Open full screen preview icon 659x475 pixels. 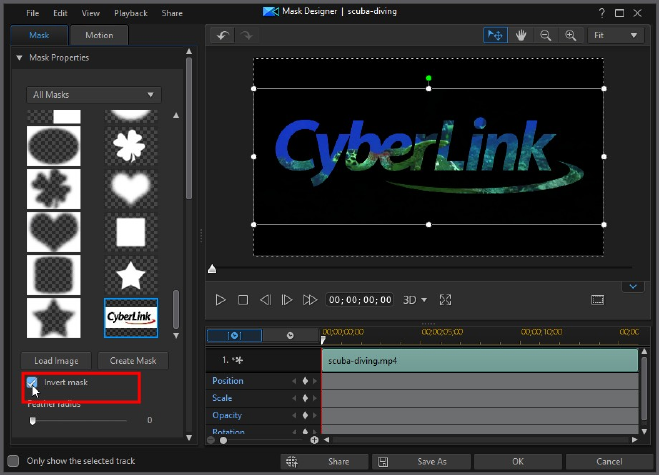(x=445, y=300)
